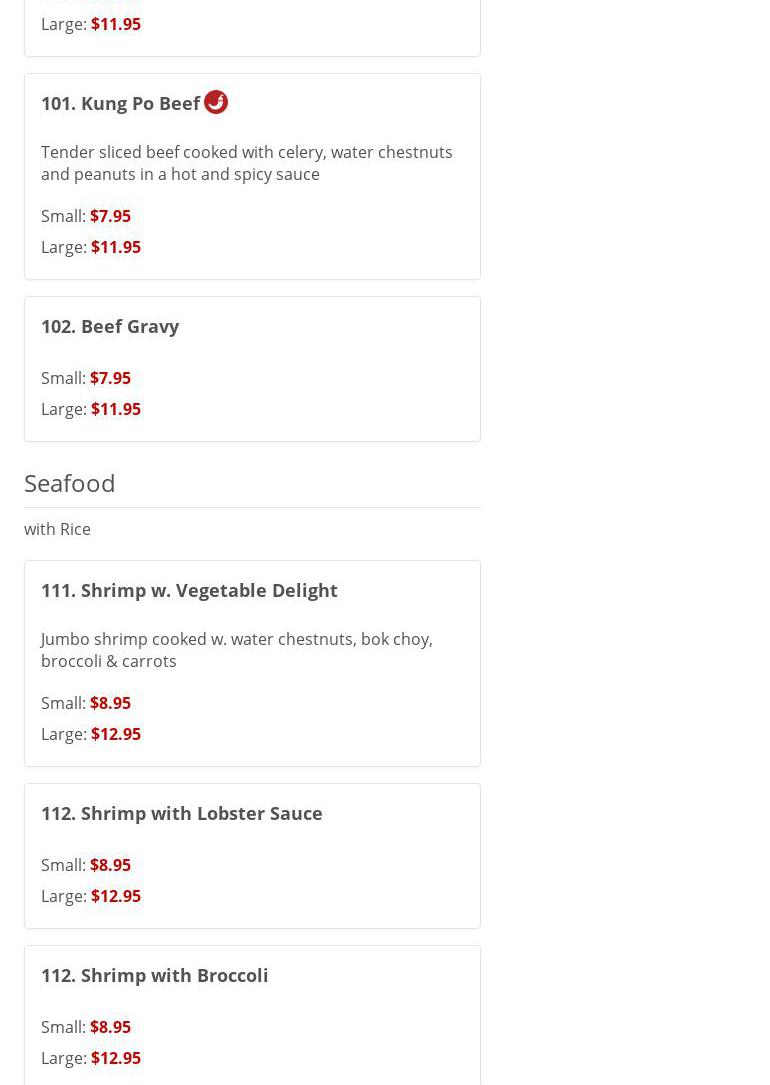Select large $12.95 Shrimp with Lobster Sauce

click(115, 896)
